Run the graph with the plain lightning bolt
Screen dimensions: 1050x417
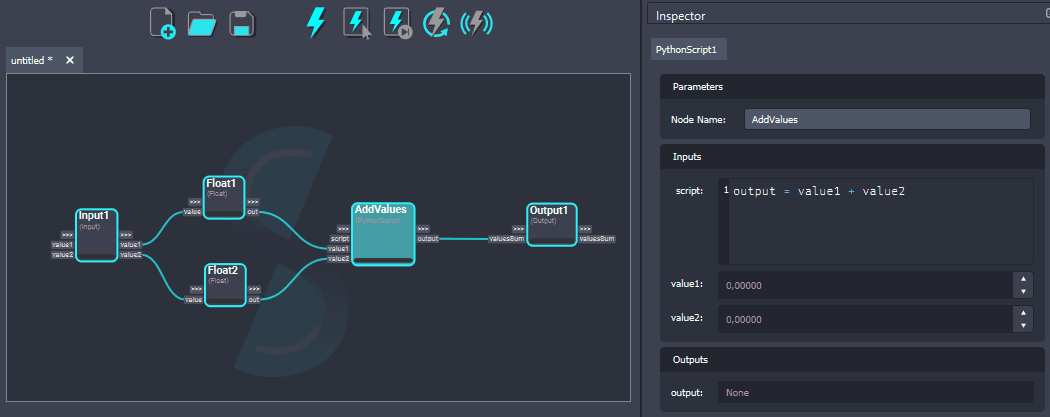pyautogui.click(x=316, y=23)
